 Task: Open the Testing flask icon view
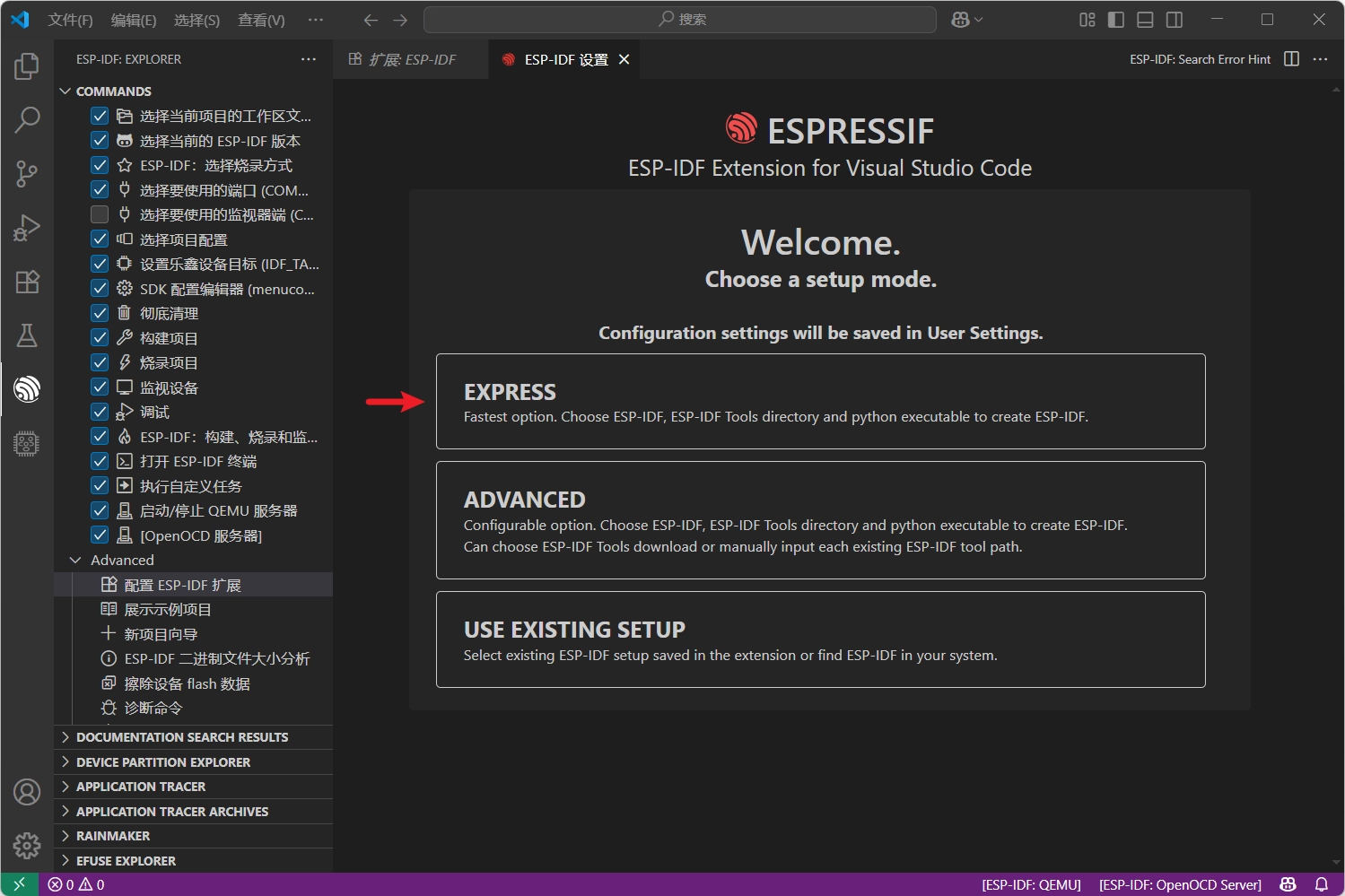pos(27,335)
